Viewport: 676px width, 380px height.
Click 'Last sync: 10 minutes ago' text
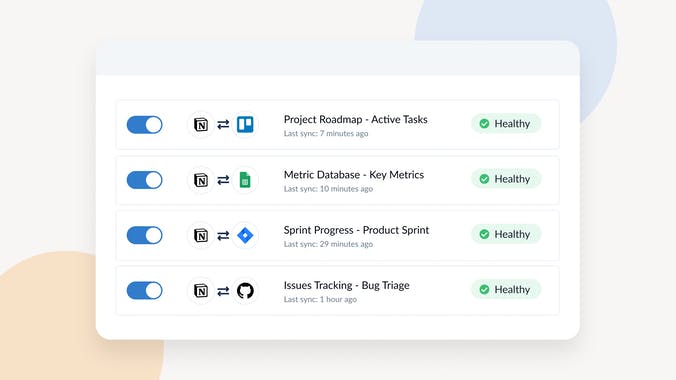[x=328, y=189]
